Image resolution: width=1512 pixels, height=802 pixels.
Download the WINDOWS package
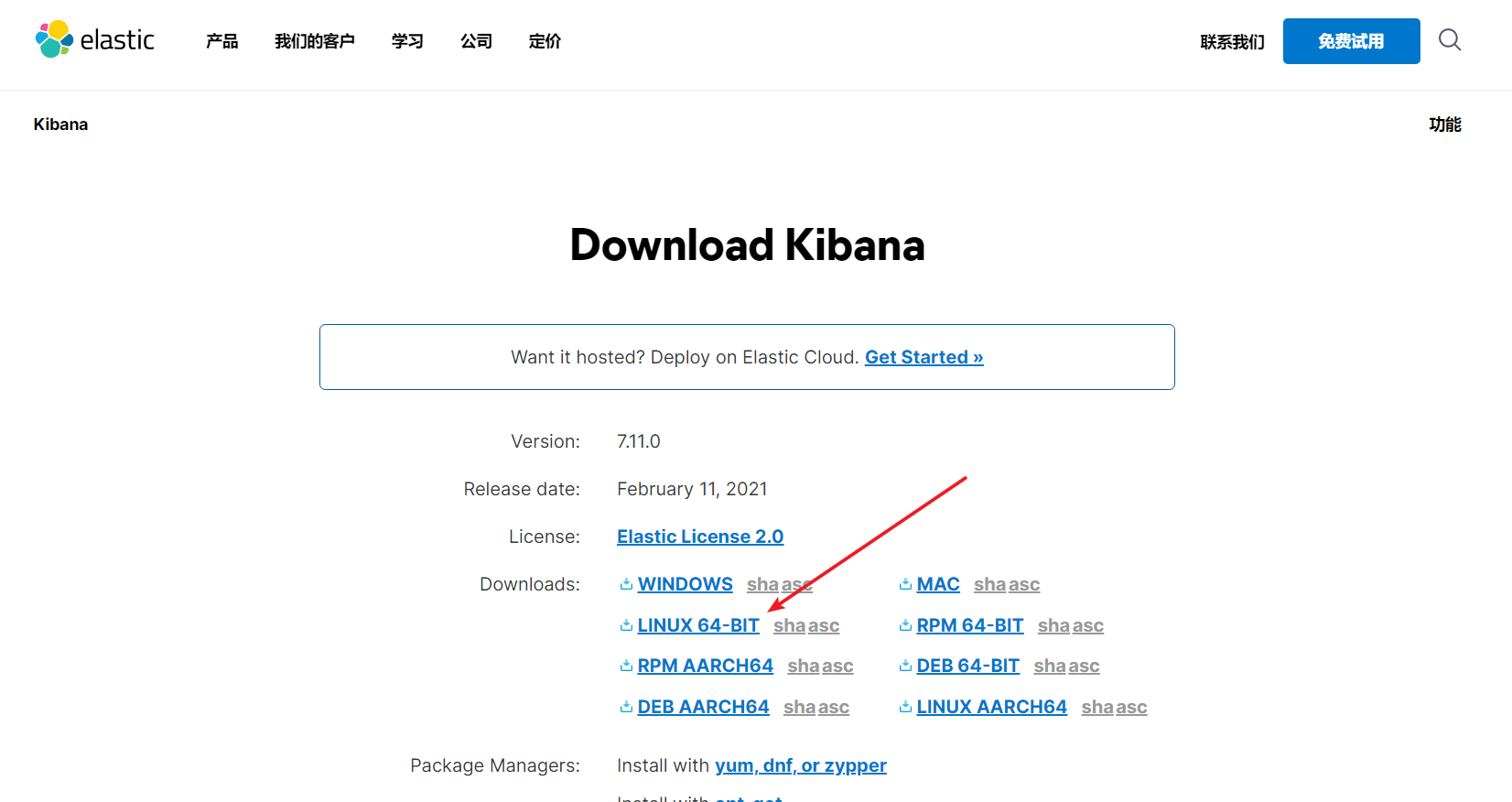[x=685, y=584]
